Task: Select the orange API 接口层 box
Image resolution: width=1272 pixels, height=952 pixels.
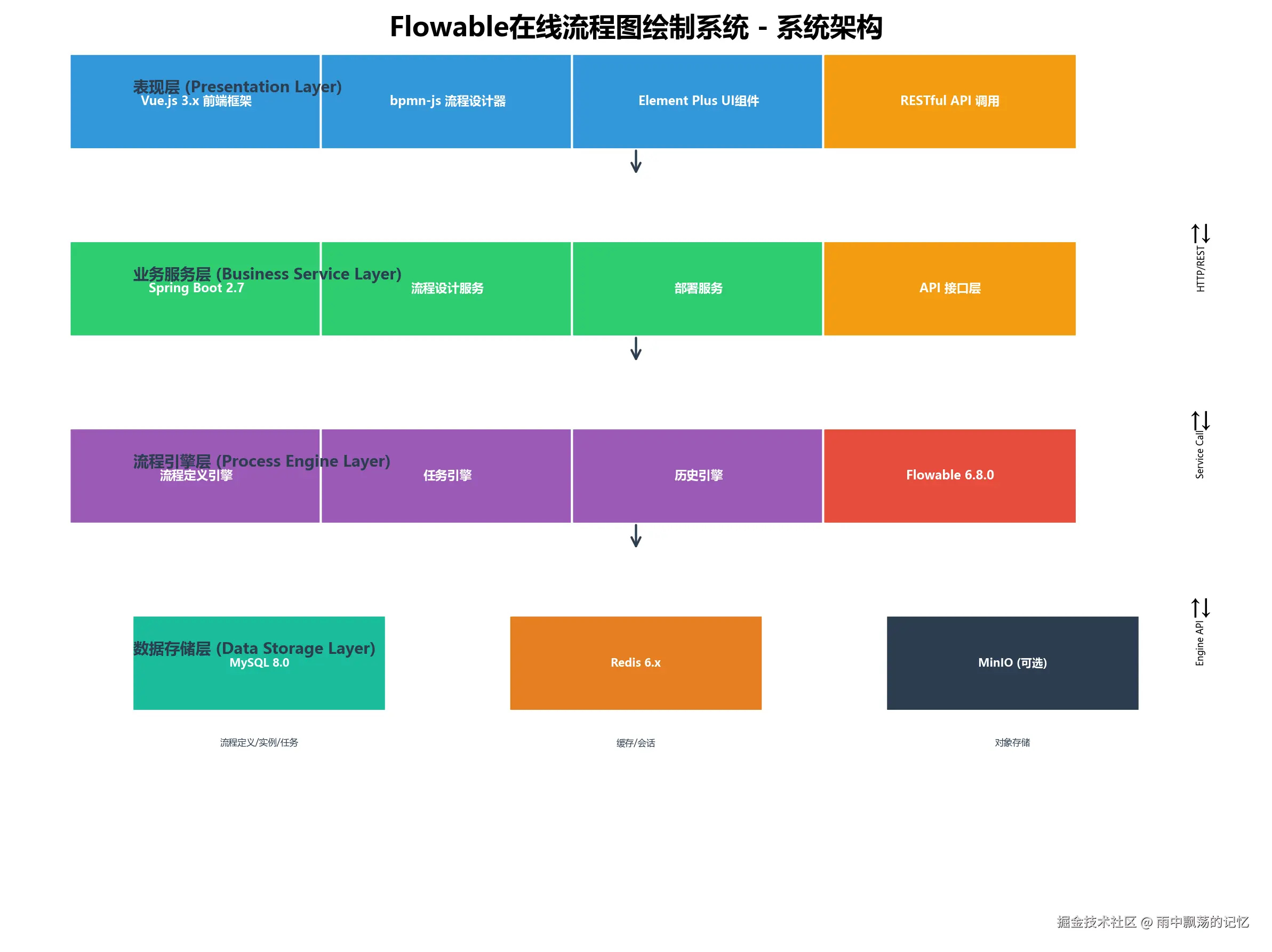Action: click(x=949, y=289)
